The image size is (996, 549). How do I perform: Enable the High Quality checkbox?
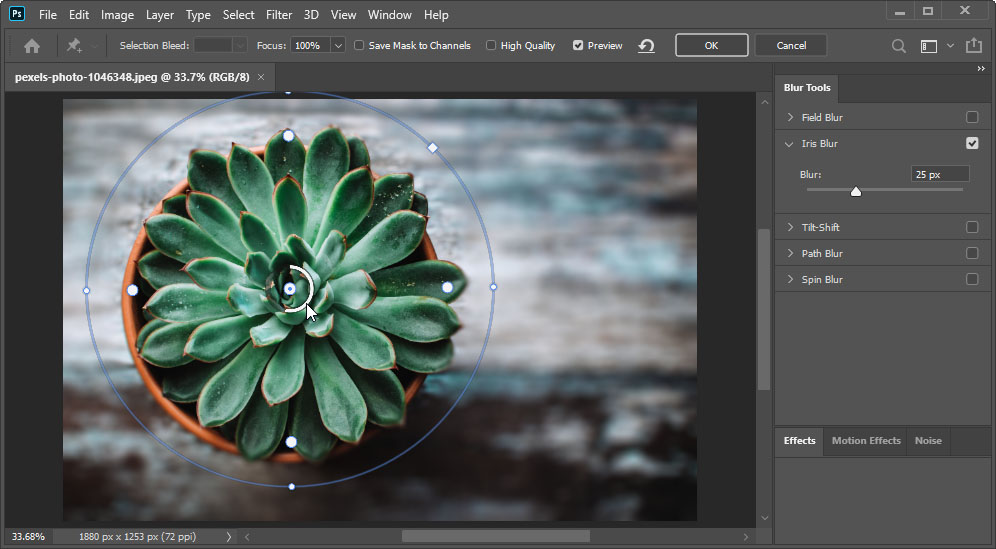491,46
